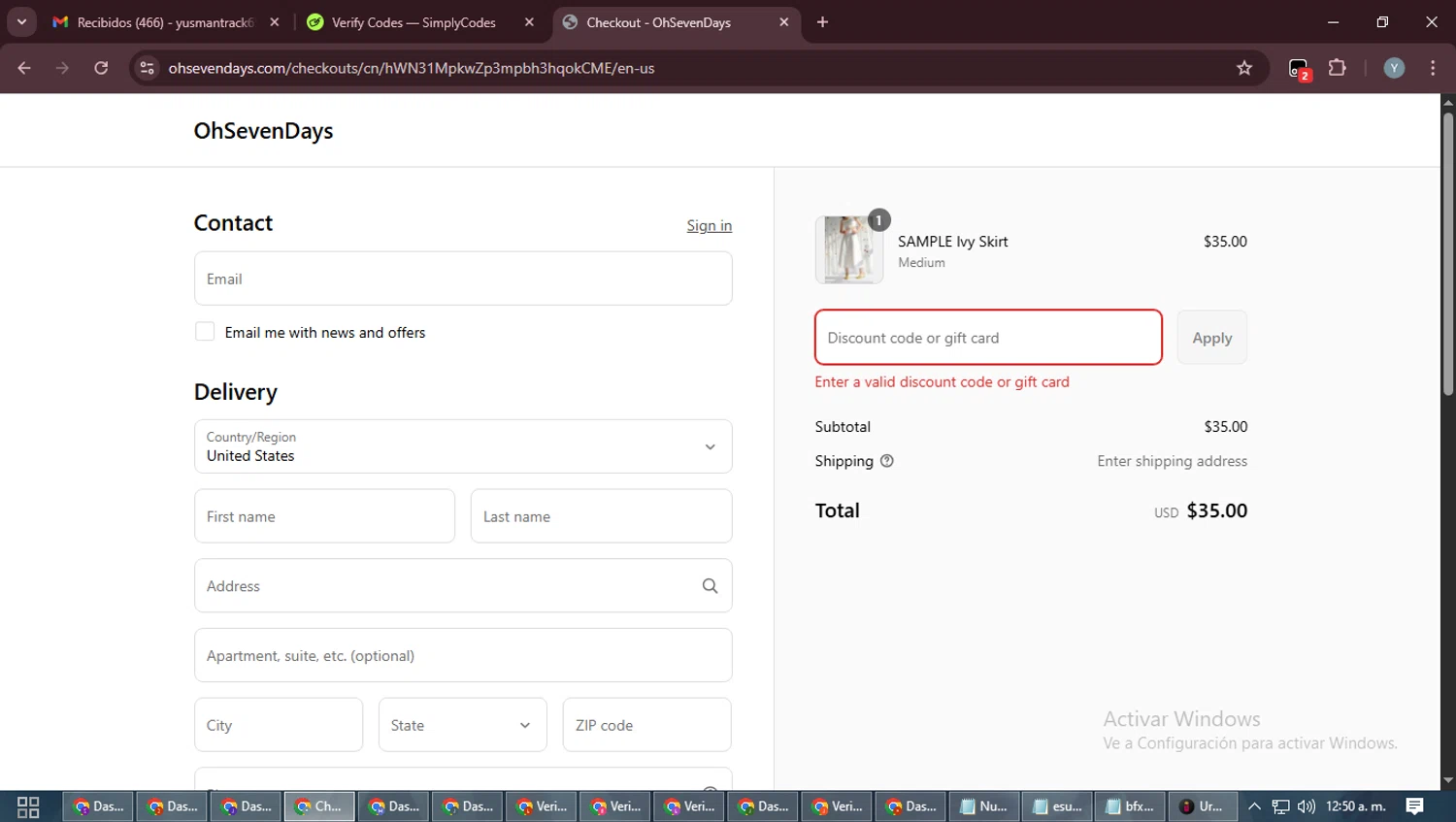
Task: Open the OhSevenDays store logo link
Action: [x=263, y=131]
